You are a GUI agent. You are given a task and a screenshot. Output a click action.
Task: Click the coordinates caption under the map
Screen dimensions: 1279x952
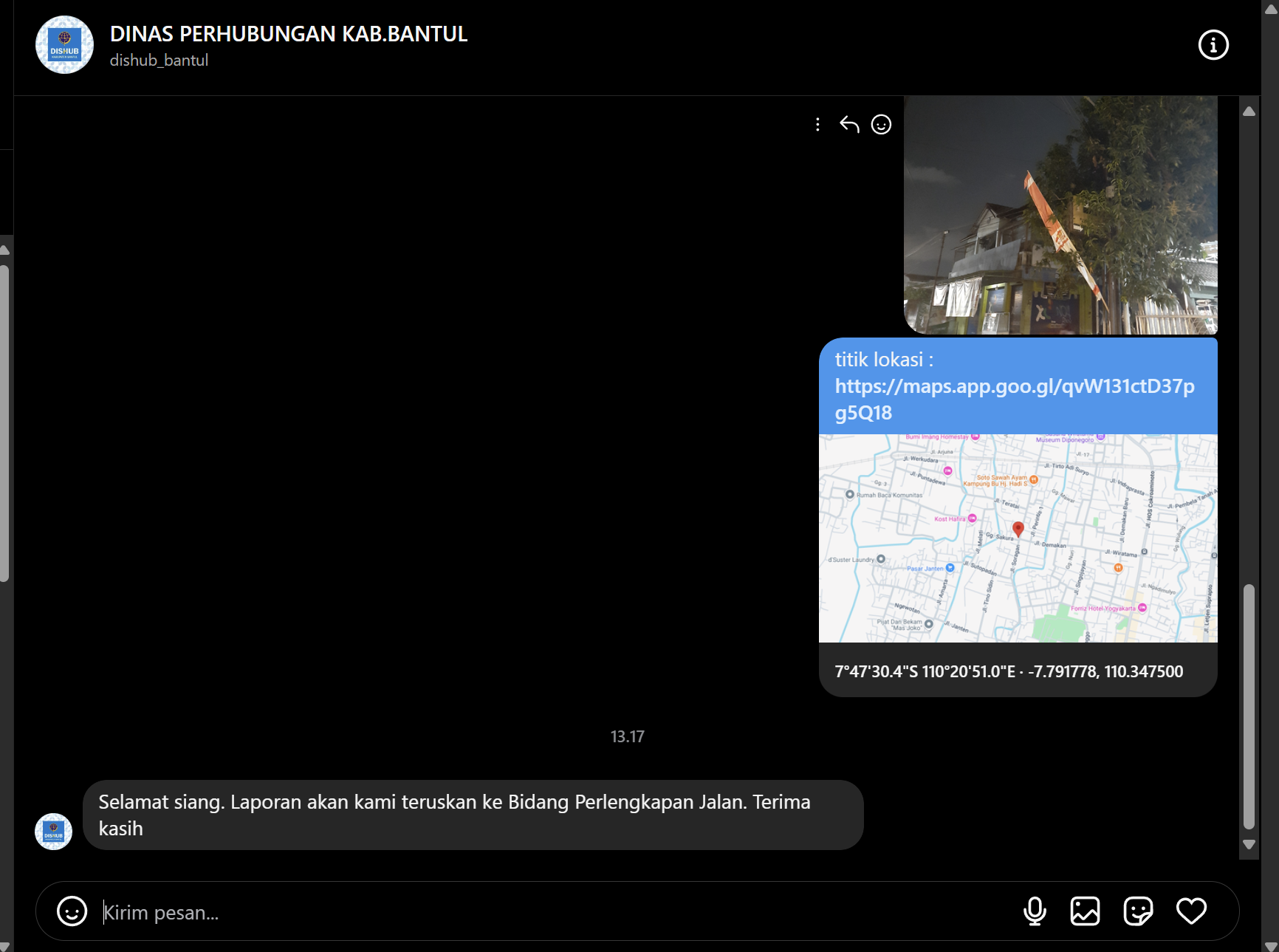pyautogui.click(x=1009, y=671)
